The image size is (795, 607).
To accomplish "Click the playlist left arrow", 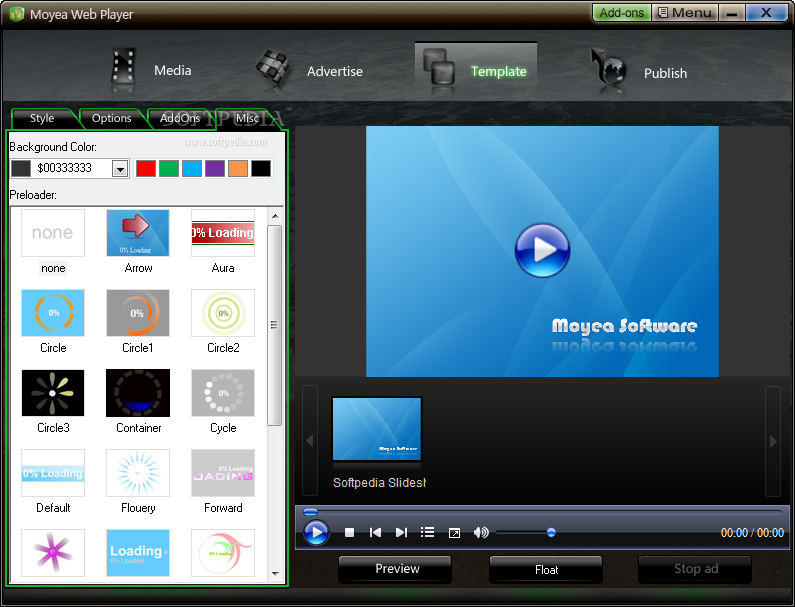I will pyautogui.click(x=310, y=441).
